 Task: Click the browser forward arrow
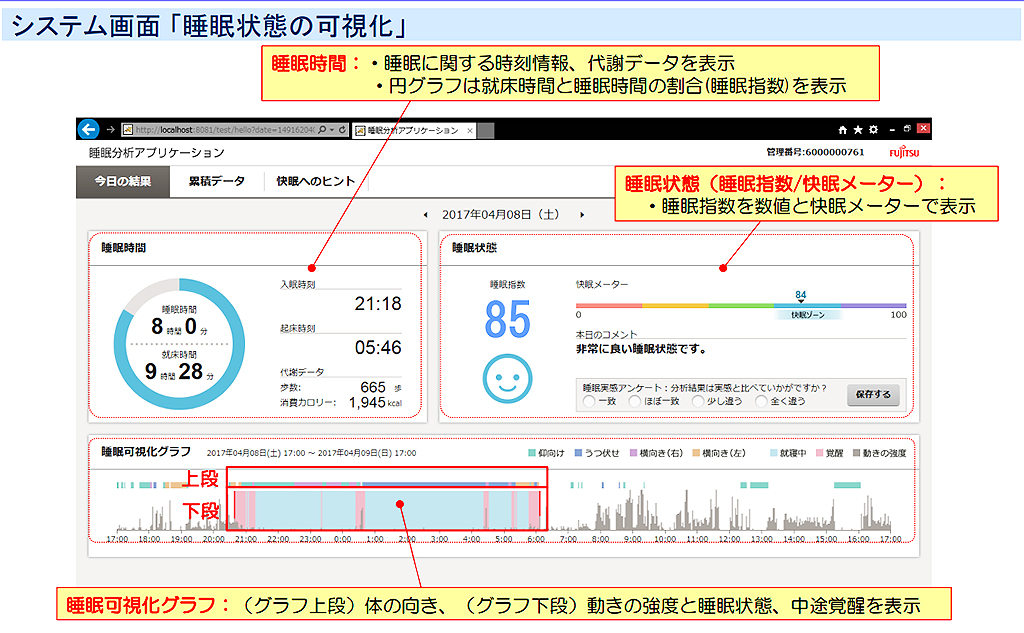(x=110, y=129)
